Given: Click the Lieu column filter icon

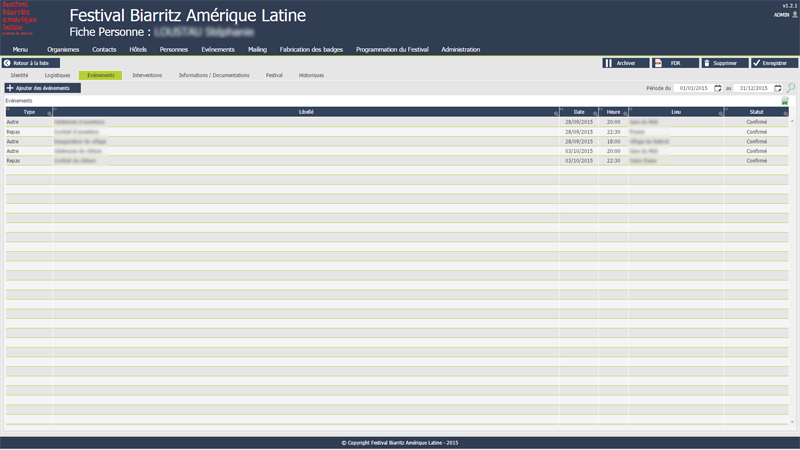Looking at the screenshot, I should [720, 113].
